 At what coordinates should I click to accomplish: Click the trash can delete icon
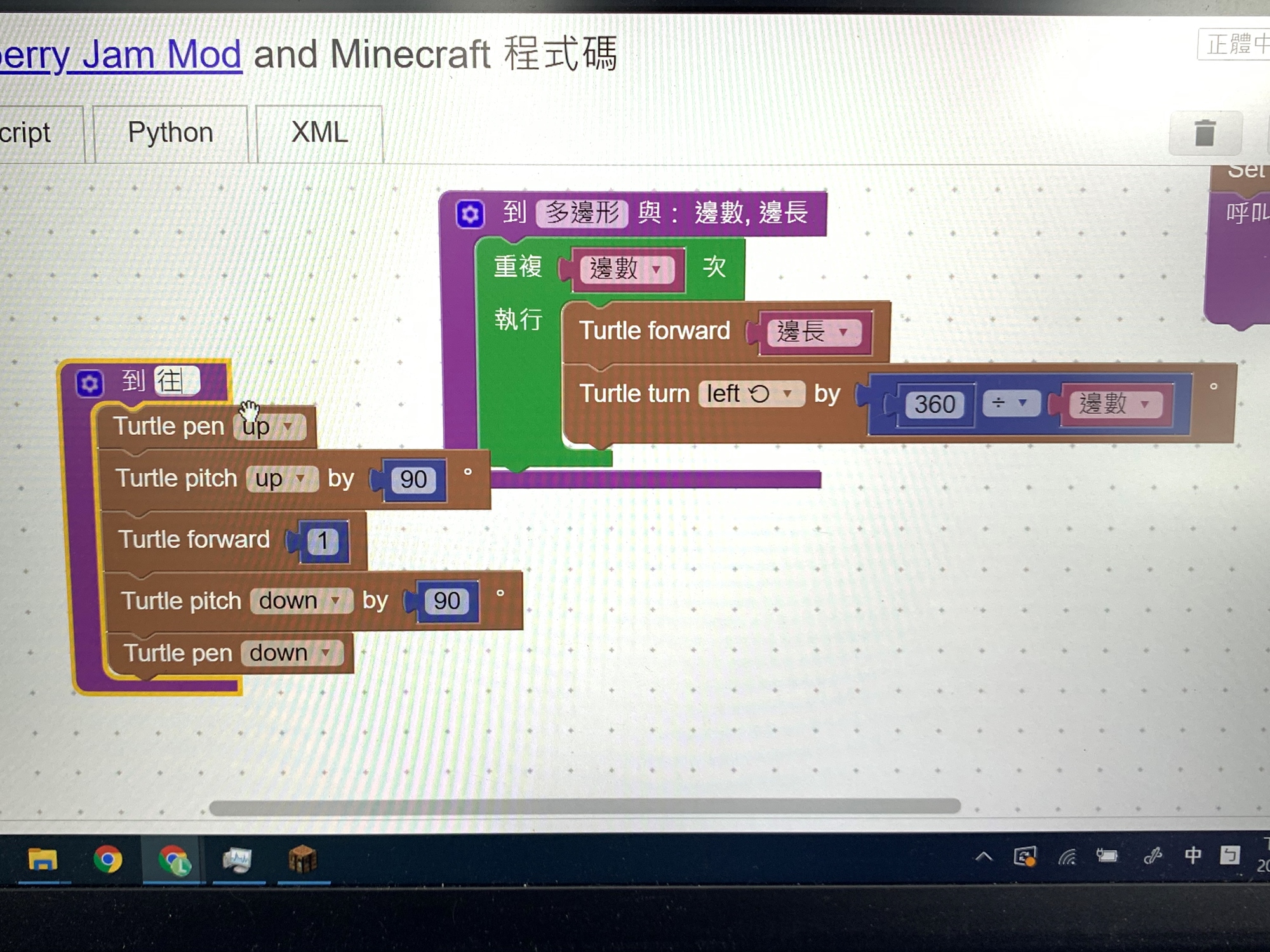1205,133
